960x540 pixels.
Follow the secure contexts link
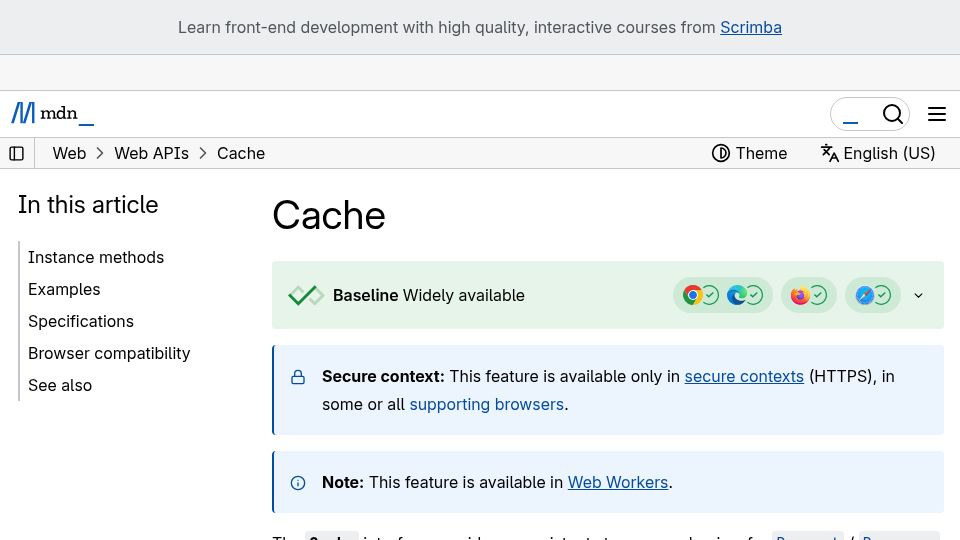(x=744, y=376)
